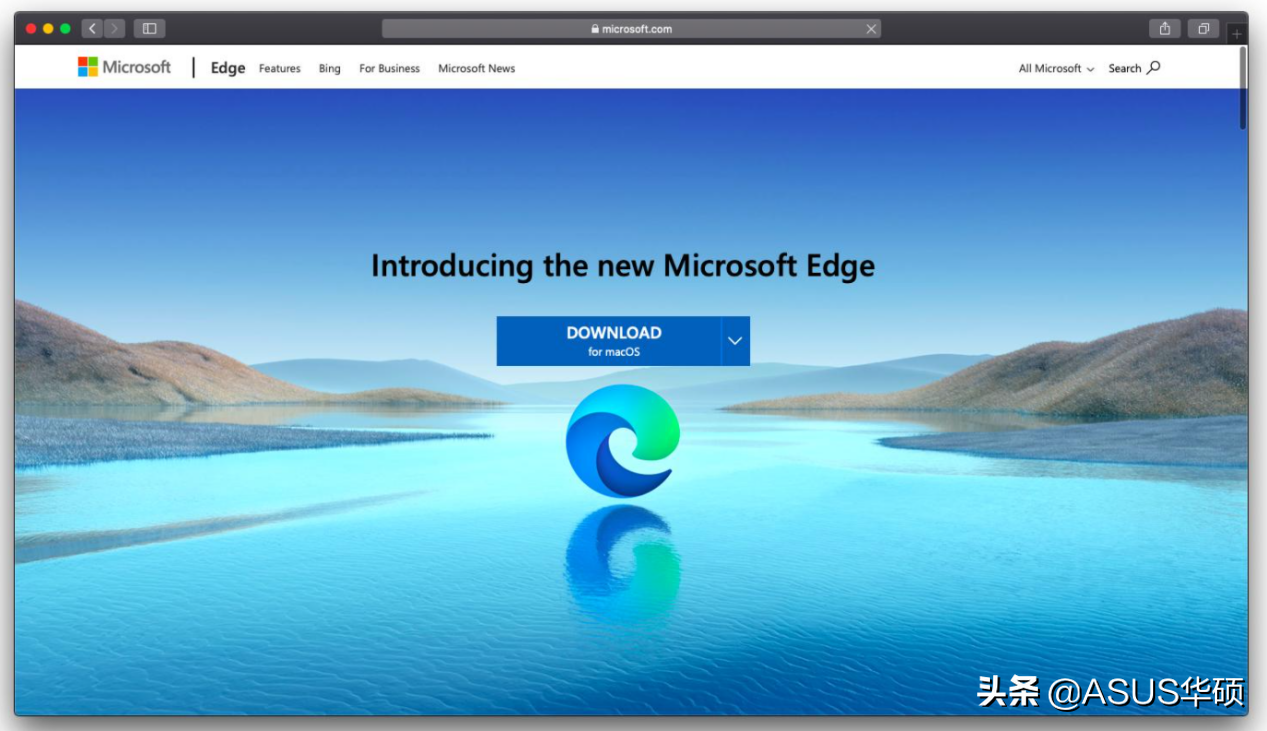Expand the download platform chevron arrow
The height and width of the screenshot is (731, 1267).
[735, 341]
